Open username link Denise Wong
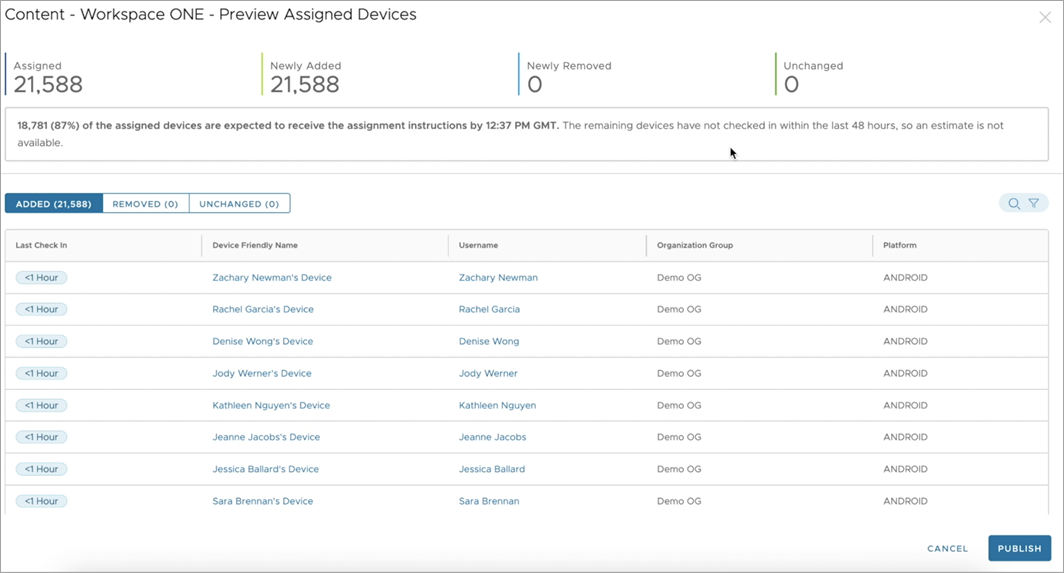Screen dimensions: 1064x573 coord(489,341)
